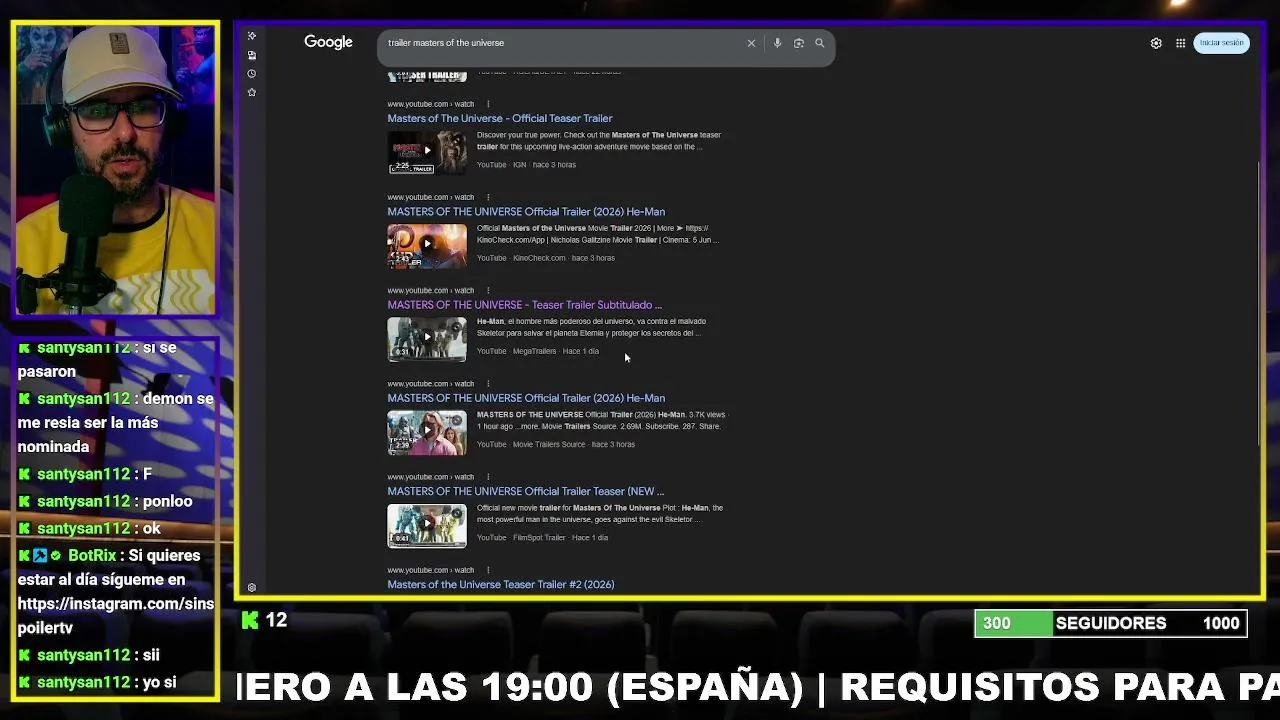The width and height of the screenshot is (1280, 720).
Task: Click the page vertical scrollbar thumb
Action: (1259, 302)
